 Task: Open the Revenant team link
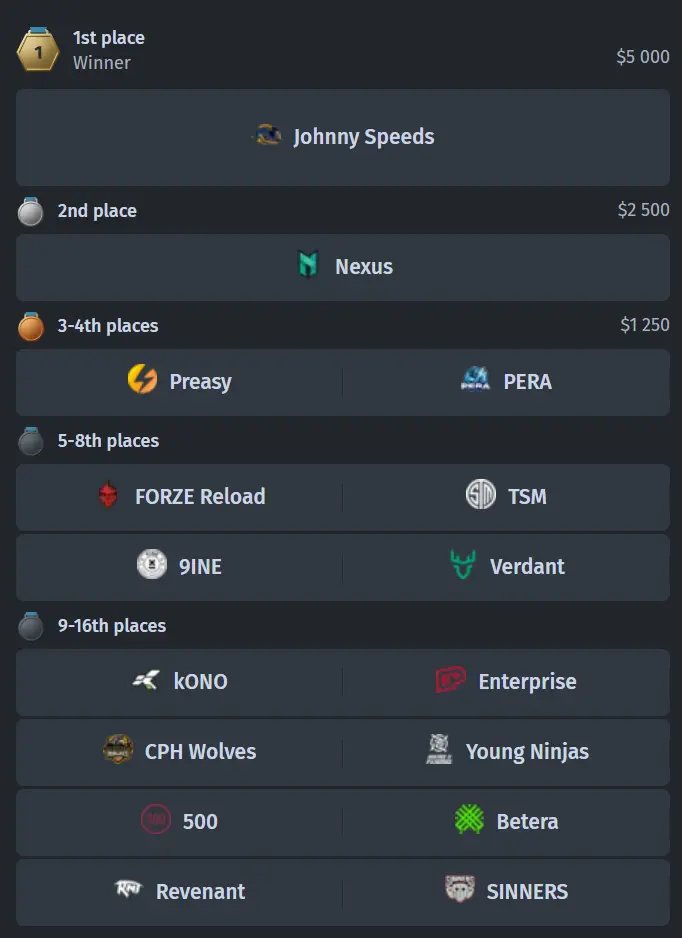pyautogui.click(x=200, y=891)
